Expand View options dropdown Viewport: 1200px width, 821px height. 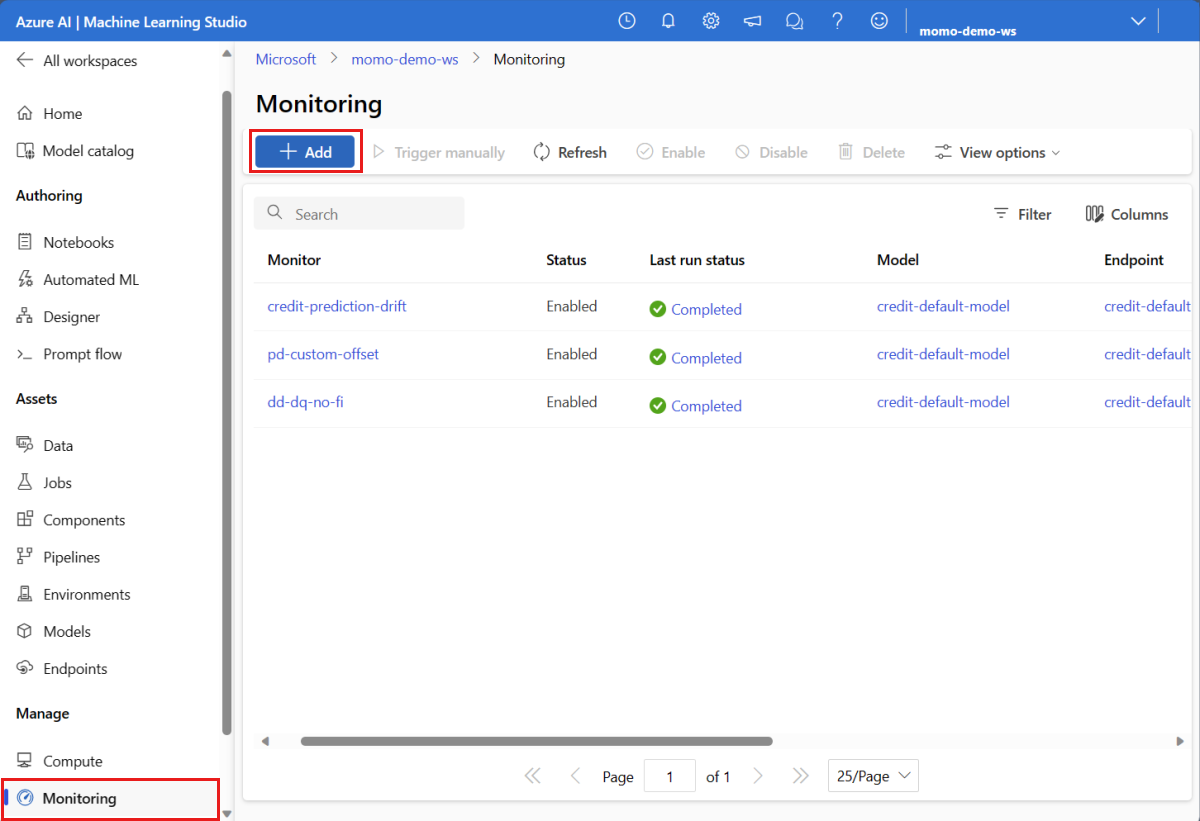pyautogui.click(x=997, y=152)
